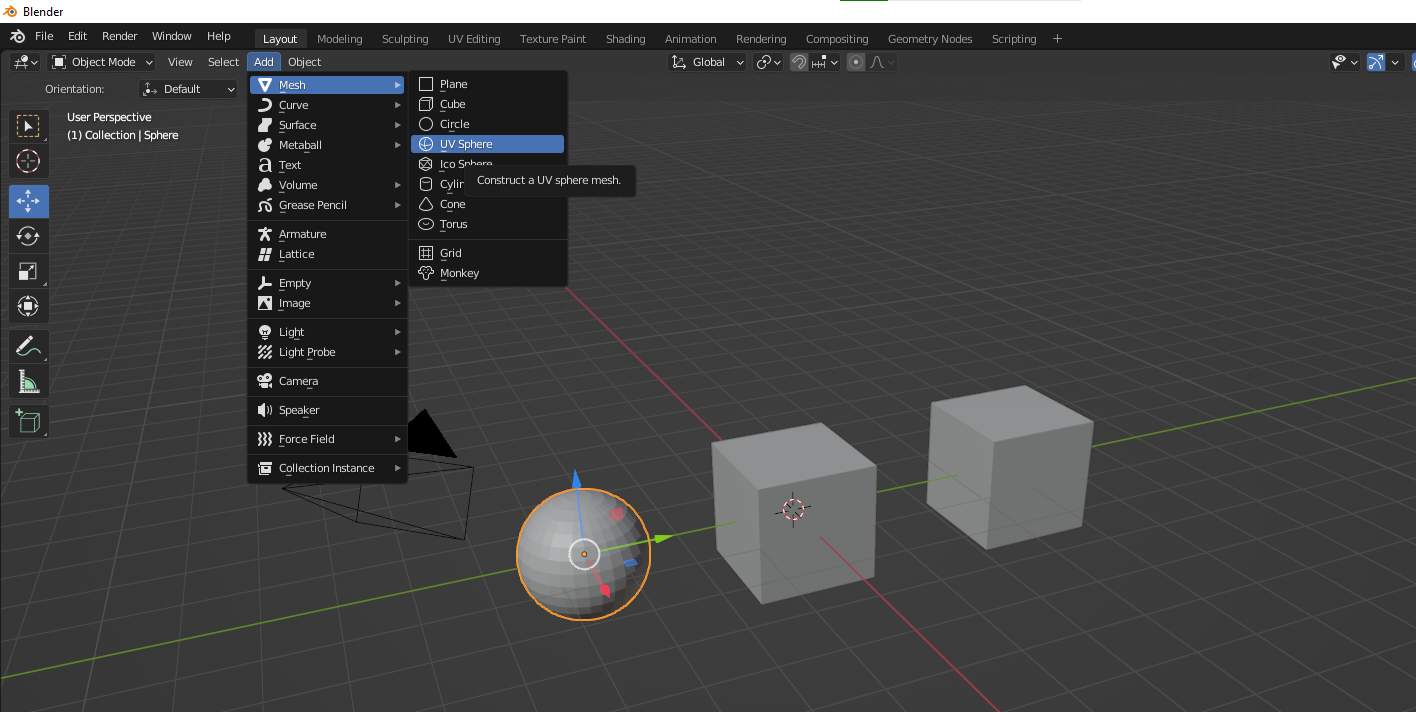Pick the Annotate pencil tool
This screenshot has width=1416, height=712.
click(28, 347)
